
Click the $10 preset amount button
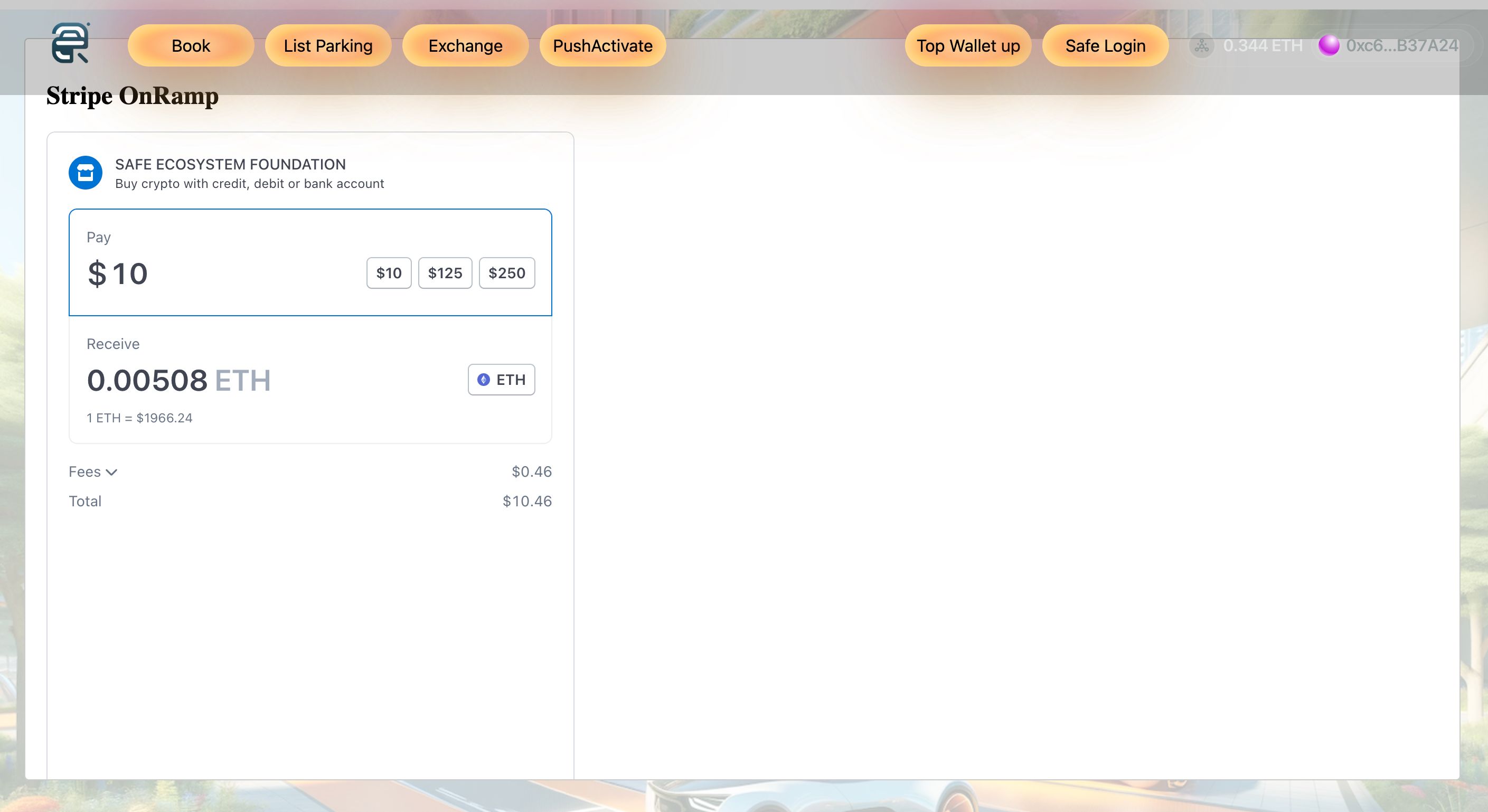pyautogui.click(x=388, y=272)
